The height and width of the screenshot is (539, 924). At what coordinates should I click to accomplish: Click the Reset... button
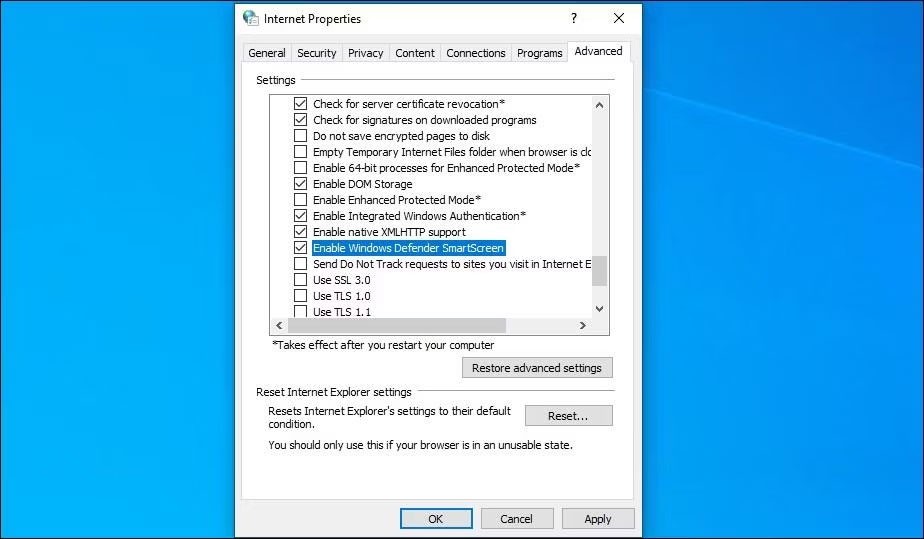(x=567, y=415)
